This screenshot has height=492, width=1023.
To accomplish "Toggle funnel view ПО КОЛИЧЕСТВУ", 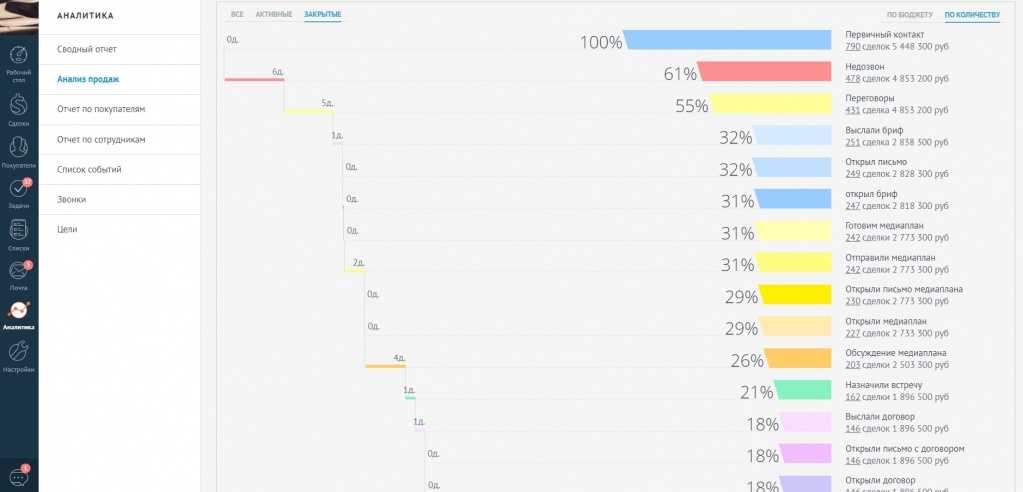I will [x=972, y=15].
